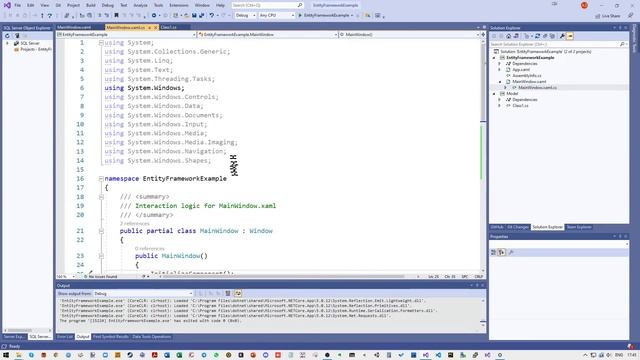
Task: Open the Extensions menu
Action: (x=179, y=5)
